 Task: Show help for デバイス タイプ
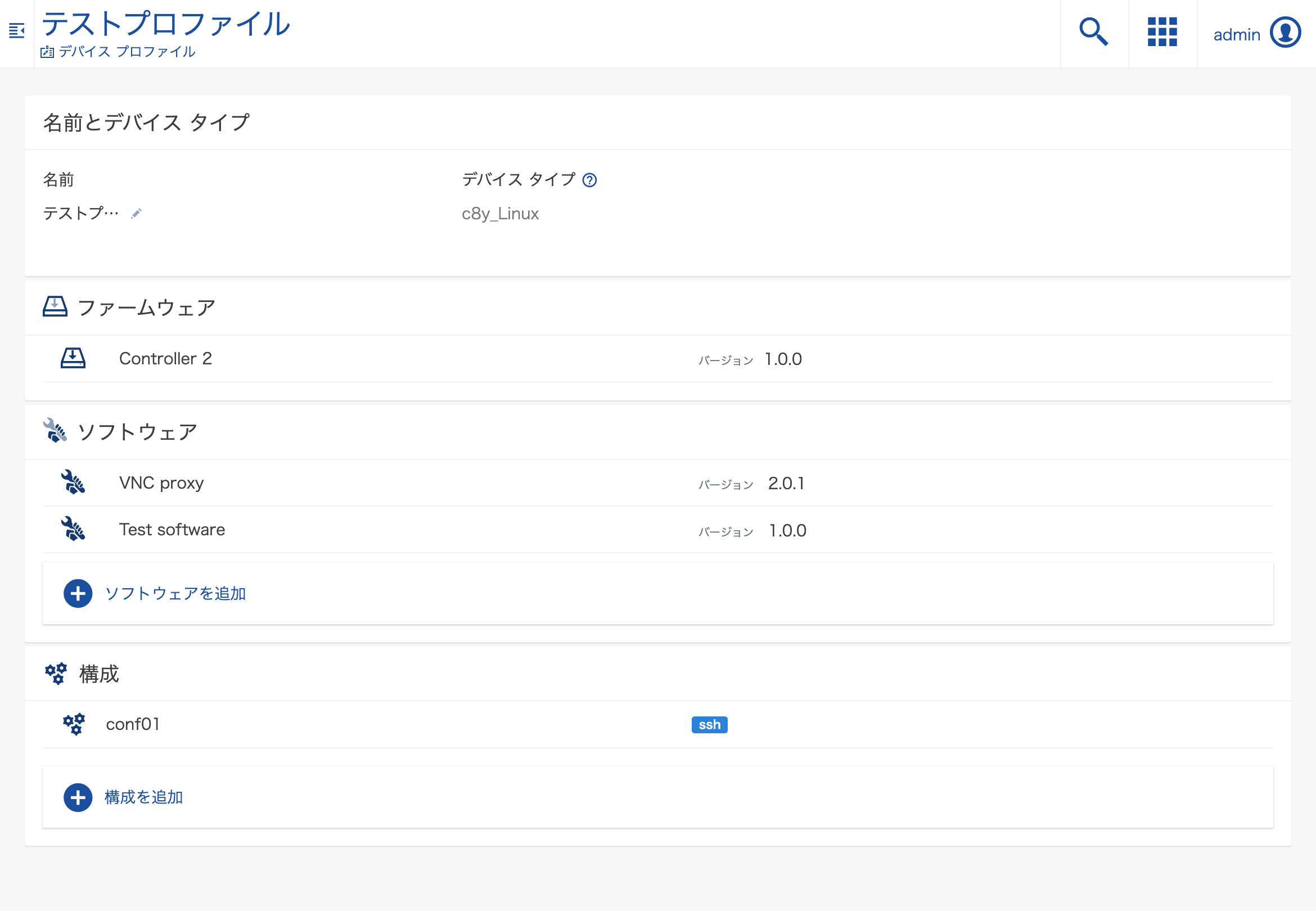[589, 181]
